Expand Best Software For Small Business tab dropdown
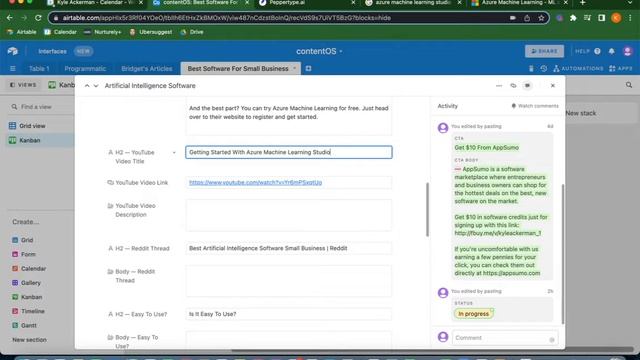640x360 pixels. (x=294, y=68)
